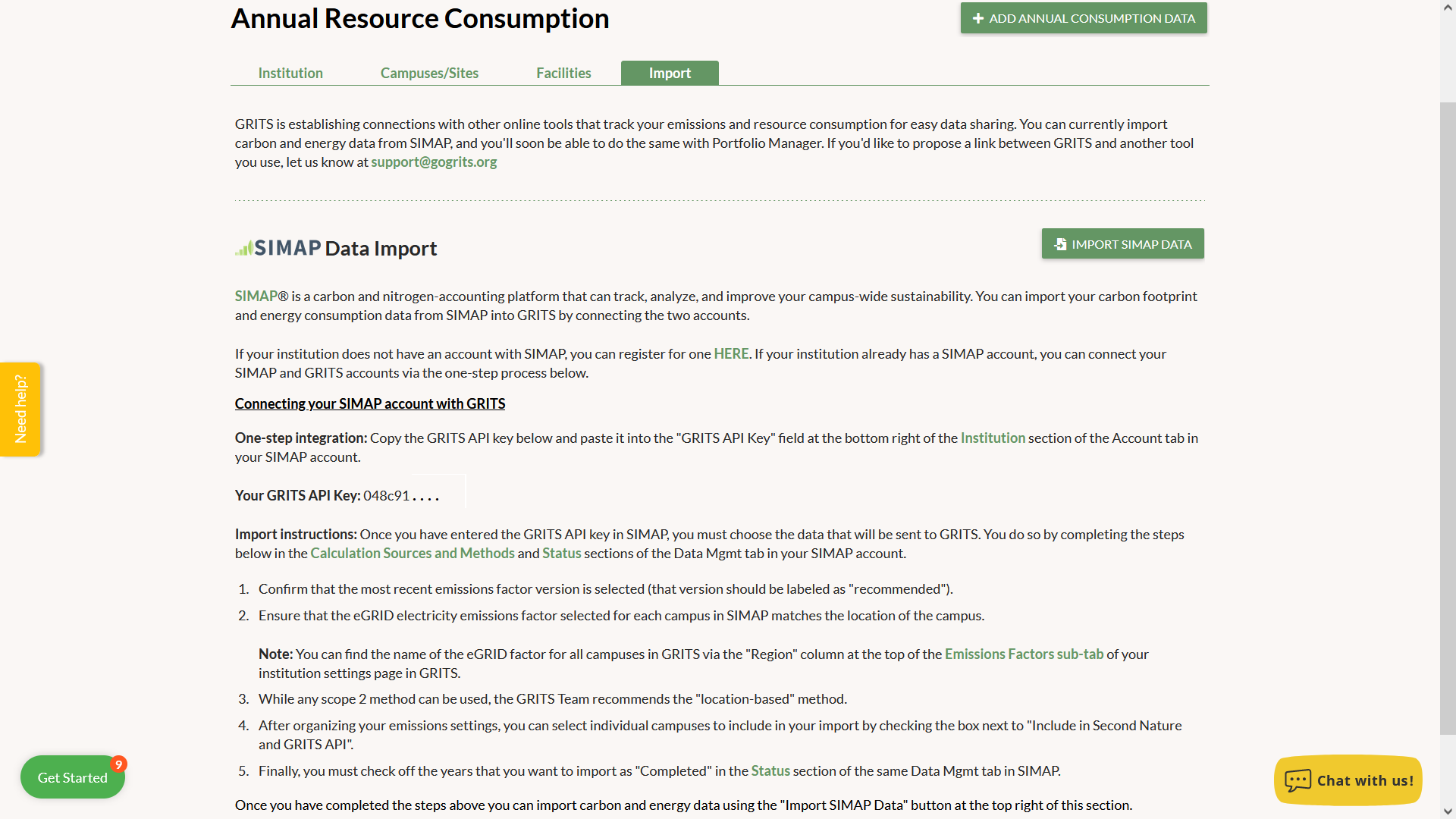
Task: Open the Chat with us! widget
Action: click(x=1348, y=780)
